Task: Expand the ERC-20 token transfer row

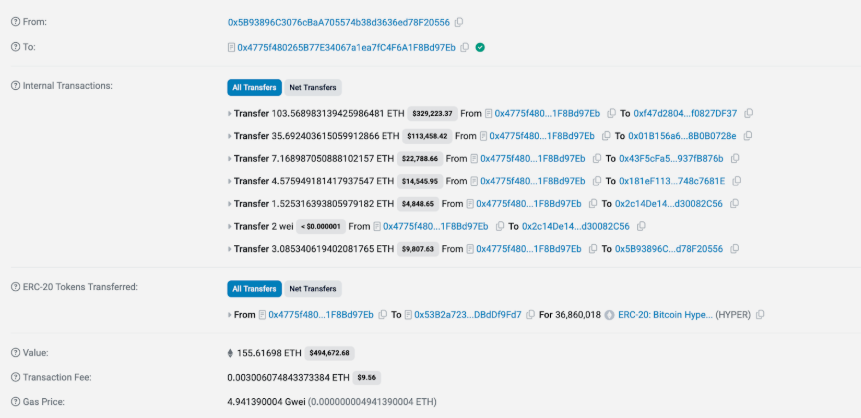Action: point(230,315)
